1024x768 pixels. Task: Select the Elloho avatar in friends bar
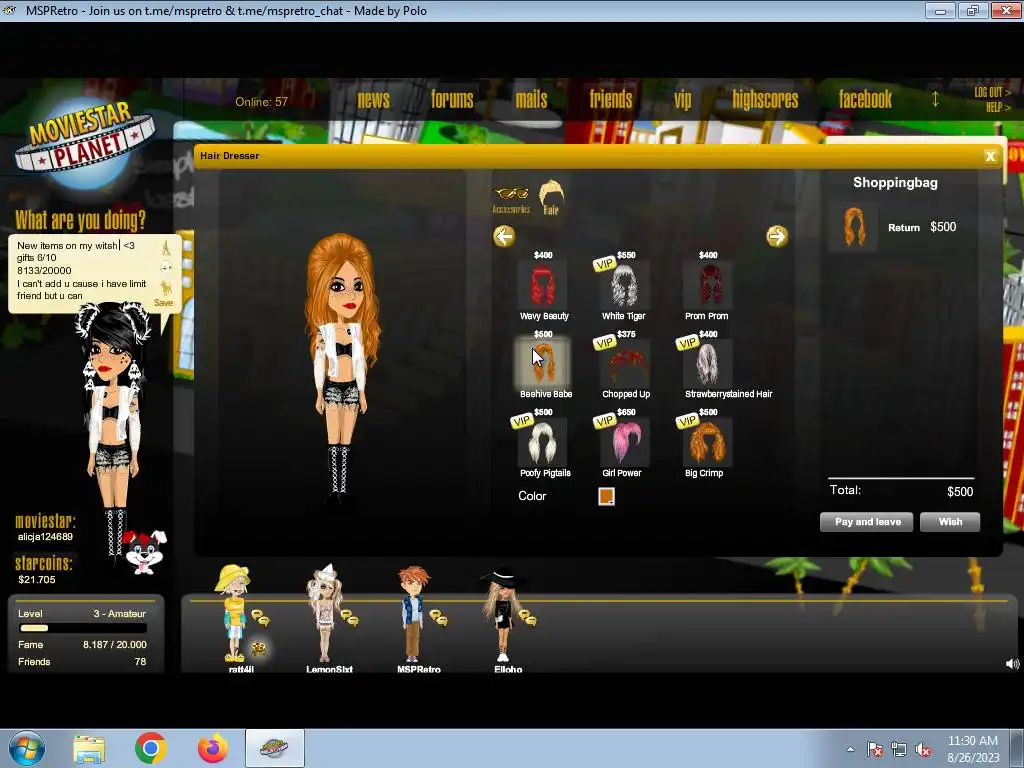(x=502, y=614)
